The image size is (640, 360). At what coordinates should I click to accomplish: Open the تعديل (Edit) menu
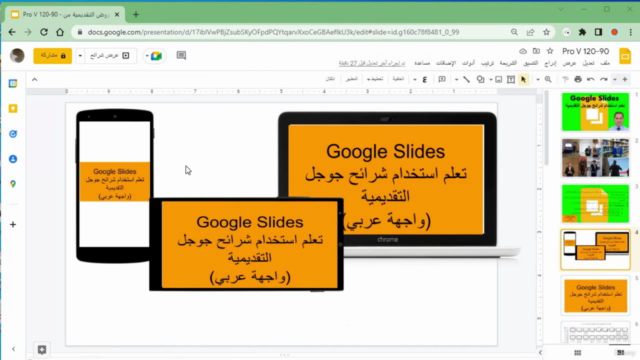[x=588, y=63]
